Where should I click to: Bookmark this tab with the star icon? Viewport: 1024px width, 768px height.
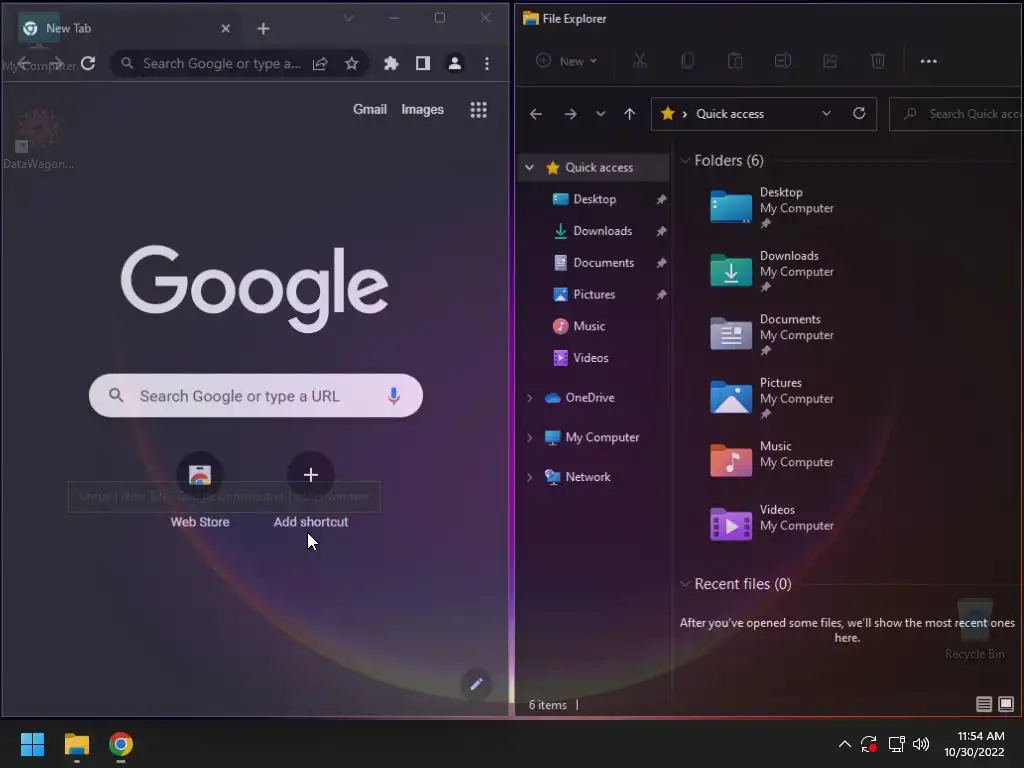point(351,63)
